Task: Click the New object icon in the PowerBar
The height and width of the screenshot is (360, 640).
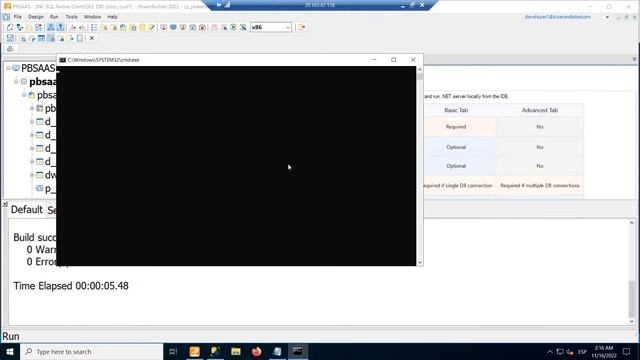Action: (x=10, y=27)
